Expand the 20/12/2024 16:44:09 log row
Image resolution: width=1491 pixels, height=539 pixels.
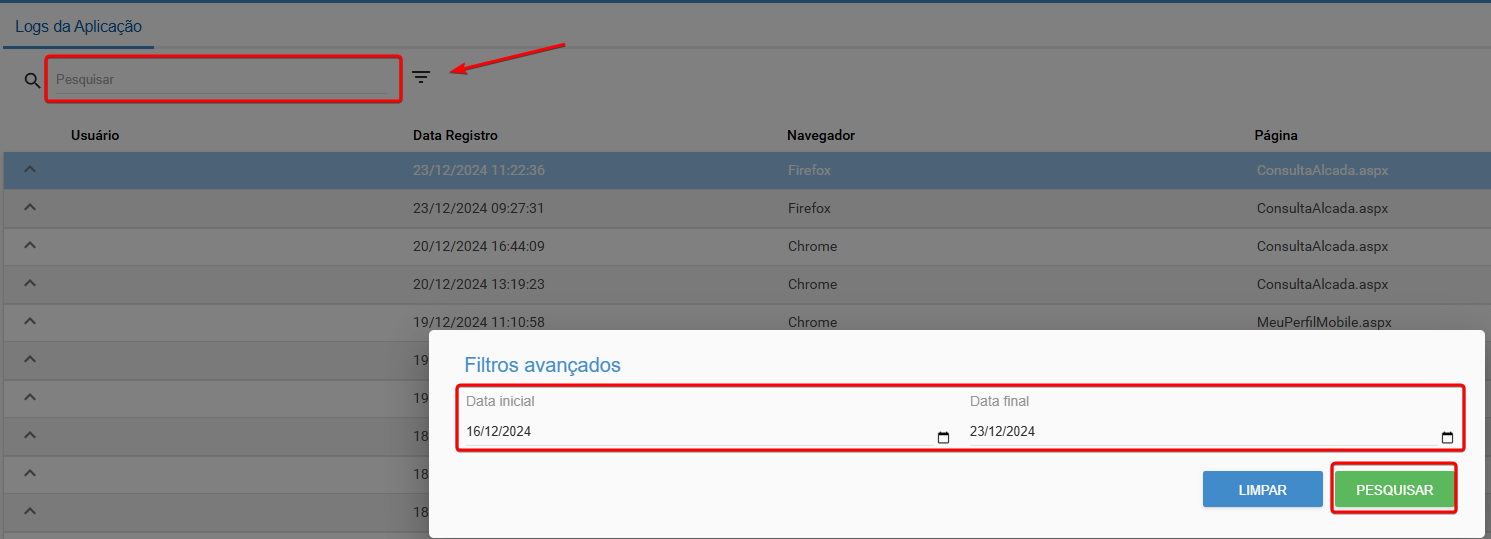pos(30,246)
